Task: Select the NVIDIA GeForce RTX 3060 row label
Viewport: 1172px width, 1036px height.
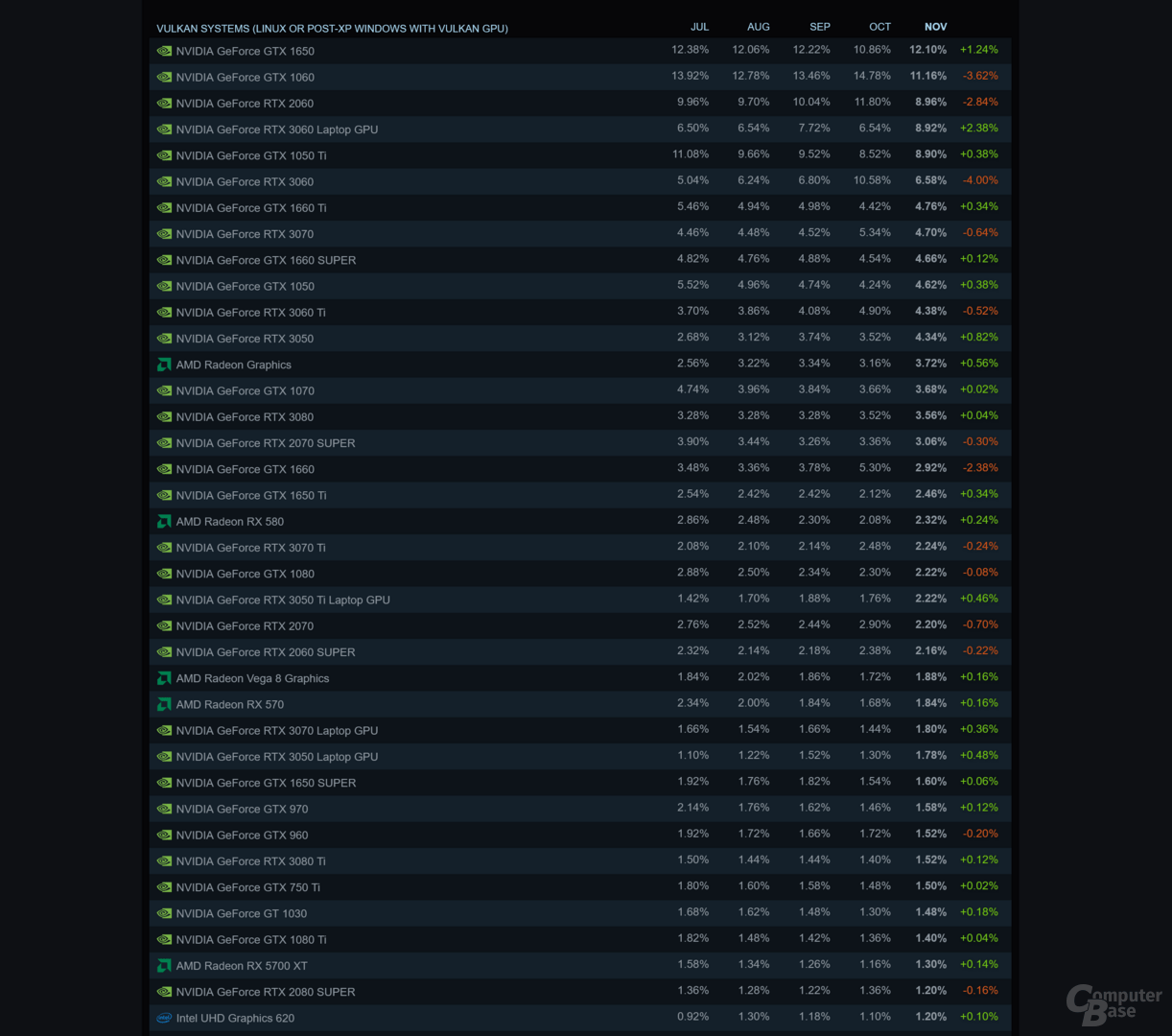Action: click(x=245, y=182)
